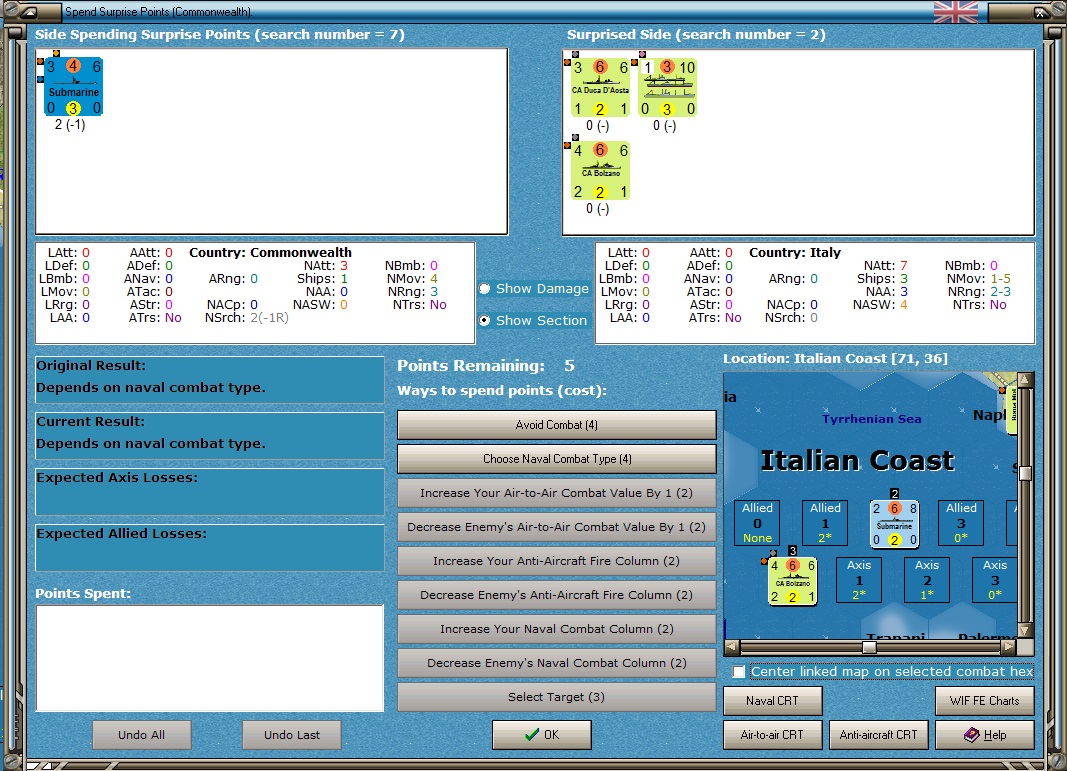
Task: Decrease Enemy's Anti-Aircraft Fire Column
Action: [557, 595]
